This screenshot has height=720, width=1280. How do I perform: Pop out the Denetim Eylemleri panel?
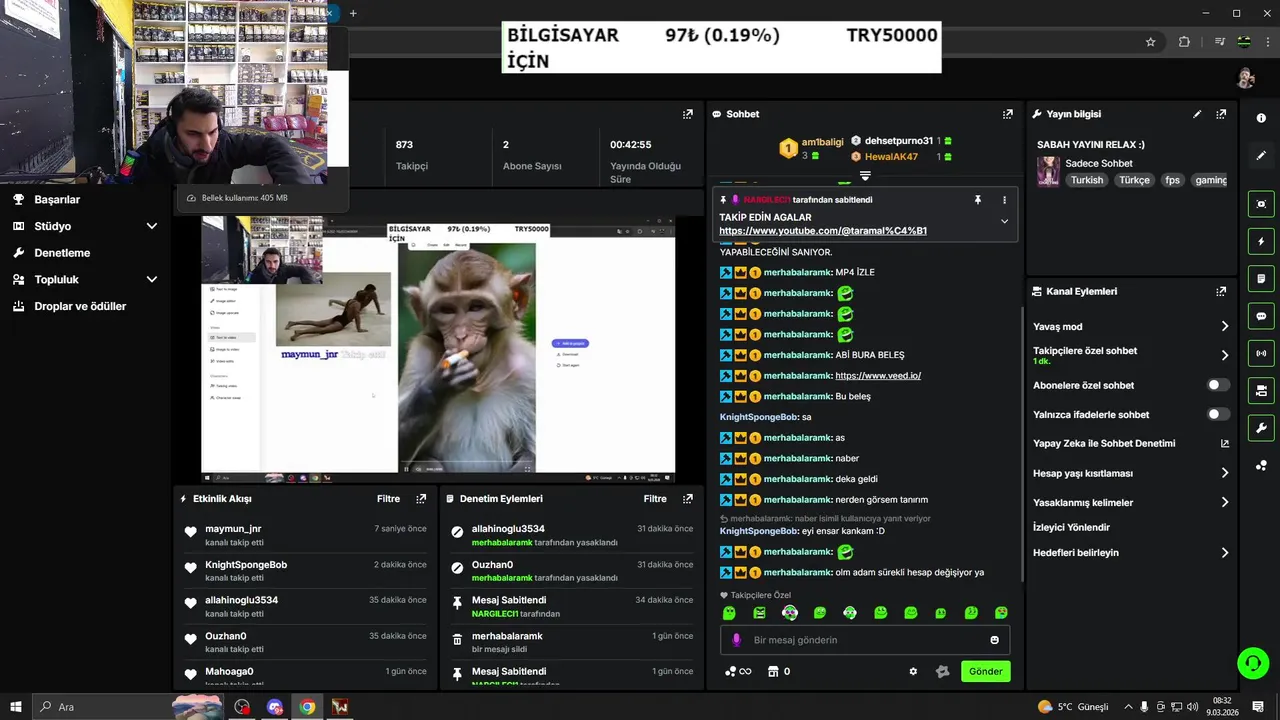687,499
